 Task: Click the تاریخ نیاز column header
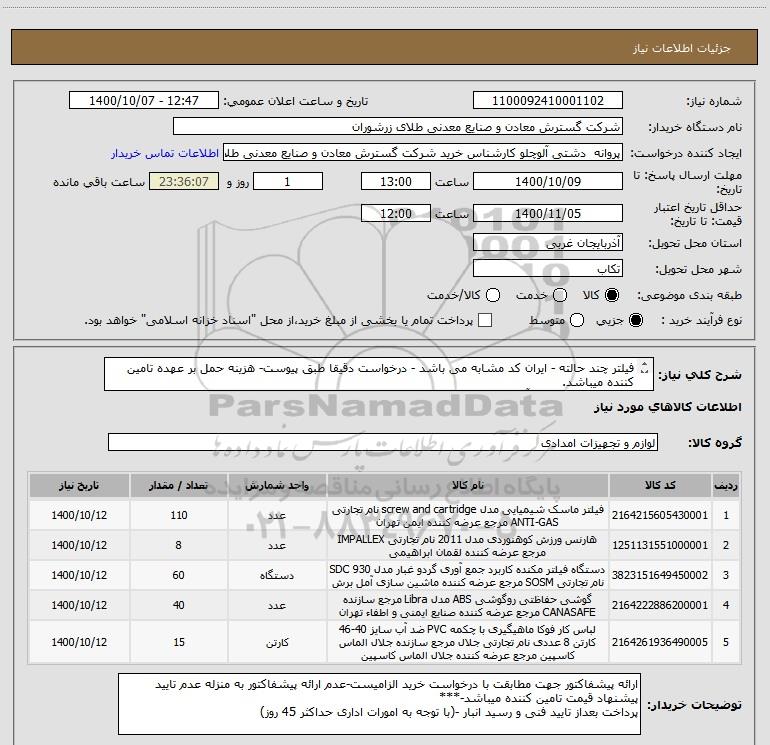[x=79, y=485]
